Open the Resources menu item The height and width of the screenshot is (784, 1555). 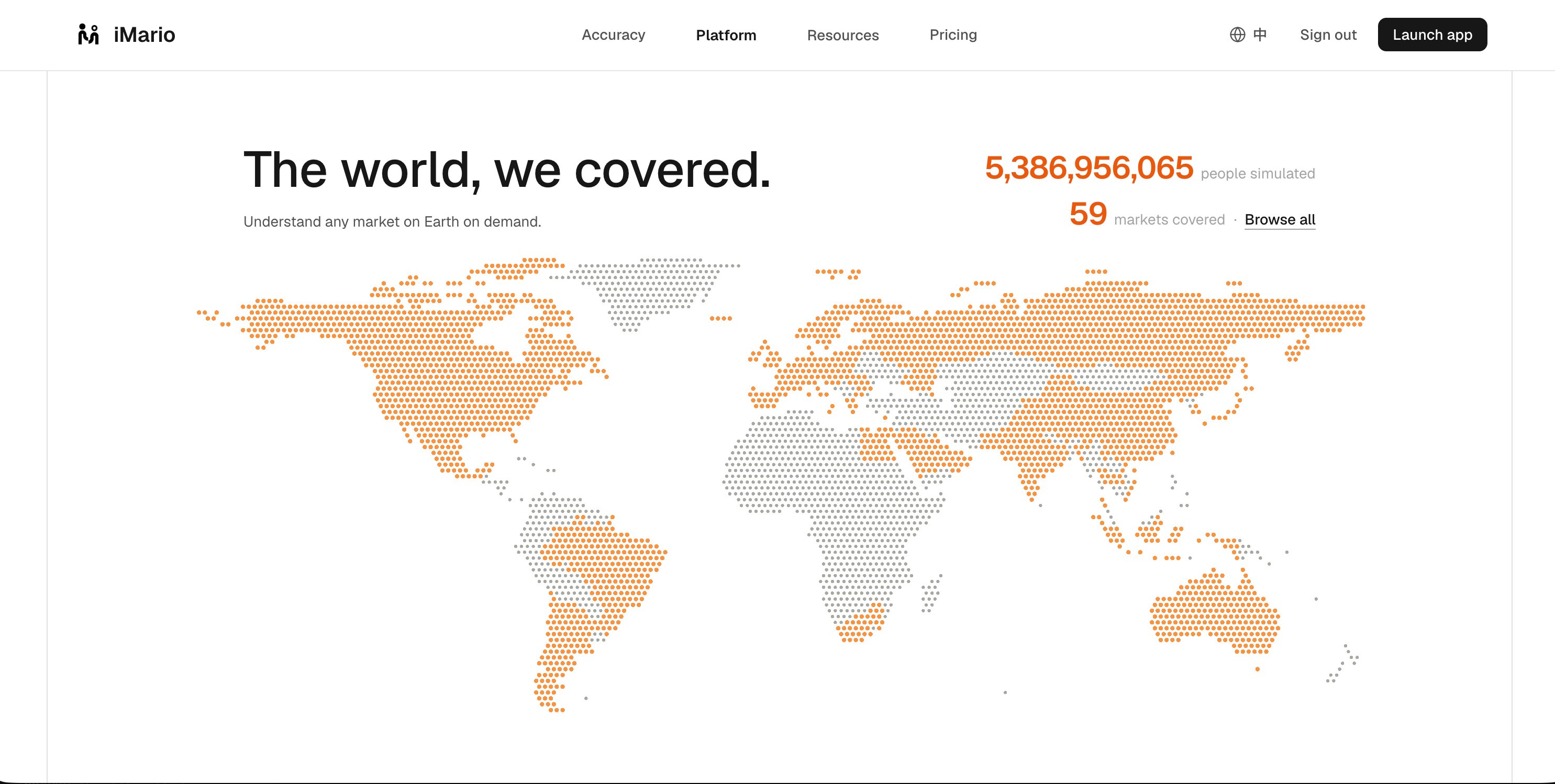click(x=843, y=35)
